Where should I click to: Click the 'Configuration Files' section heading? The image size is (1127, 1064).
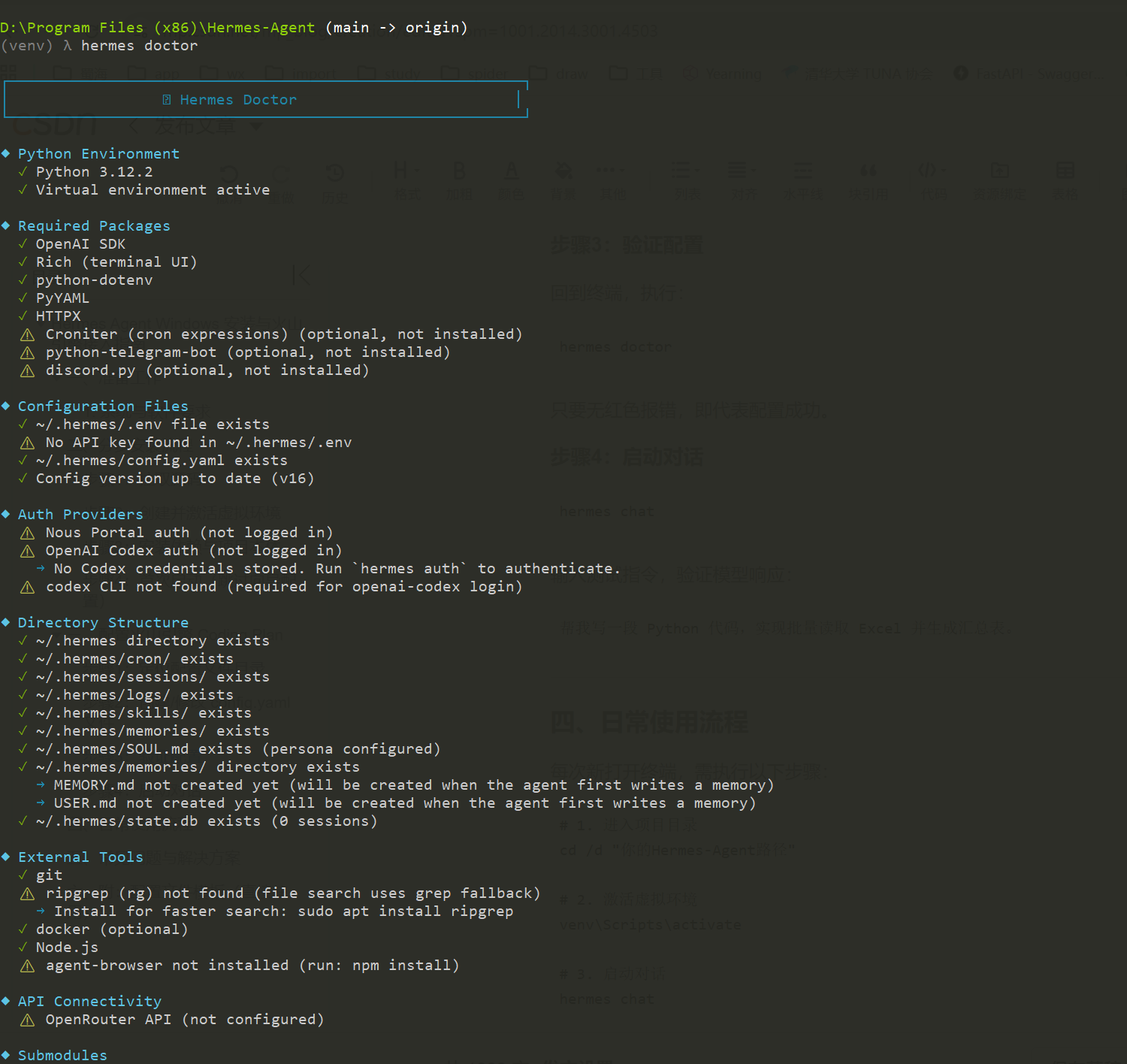click(103, 407)
